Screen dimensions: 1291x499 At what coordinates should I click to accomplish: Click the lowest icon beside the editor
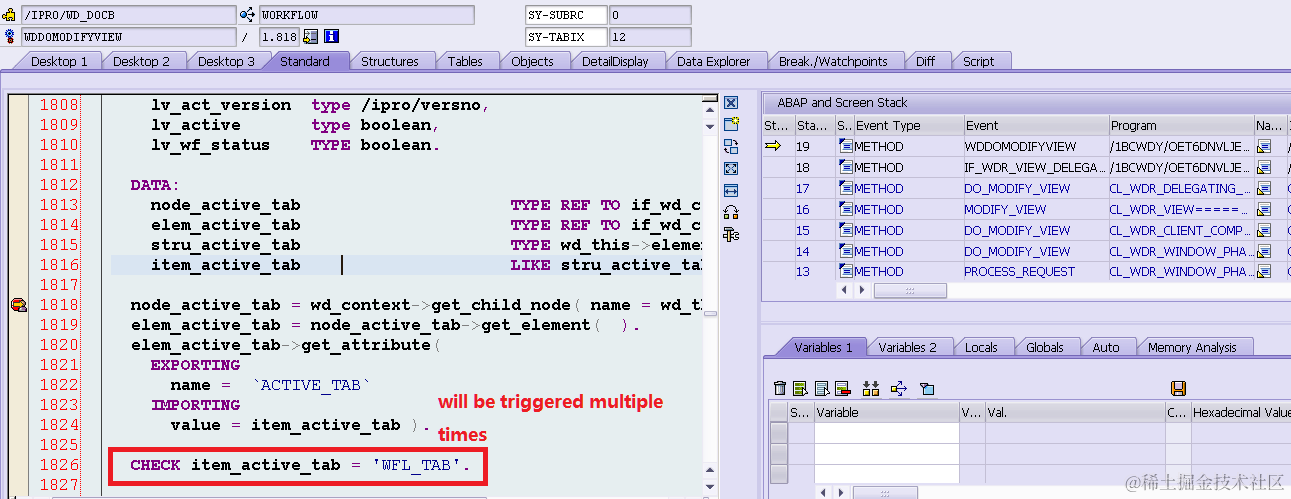pyautogui.click(x=731, y=234)
